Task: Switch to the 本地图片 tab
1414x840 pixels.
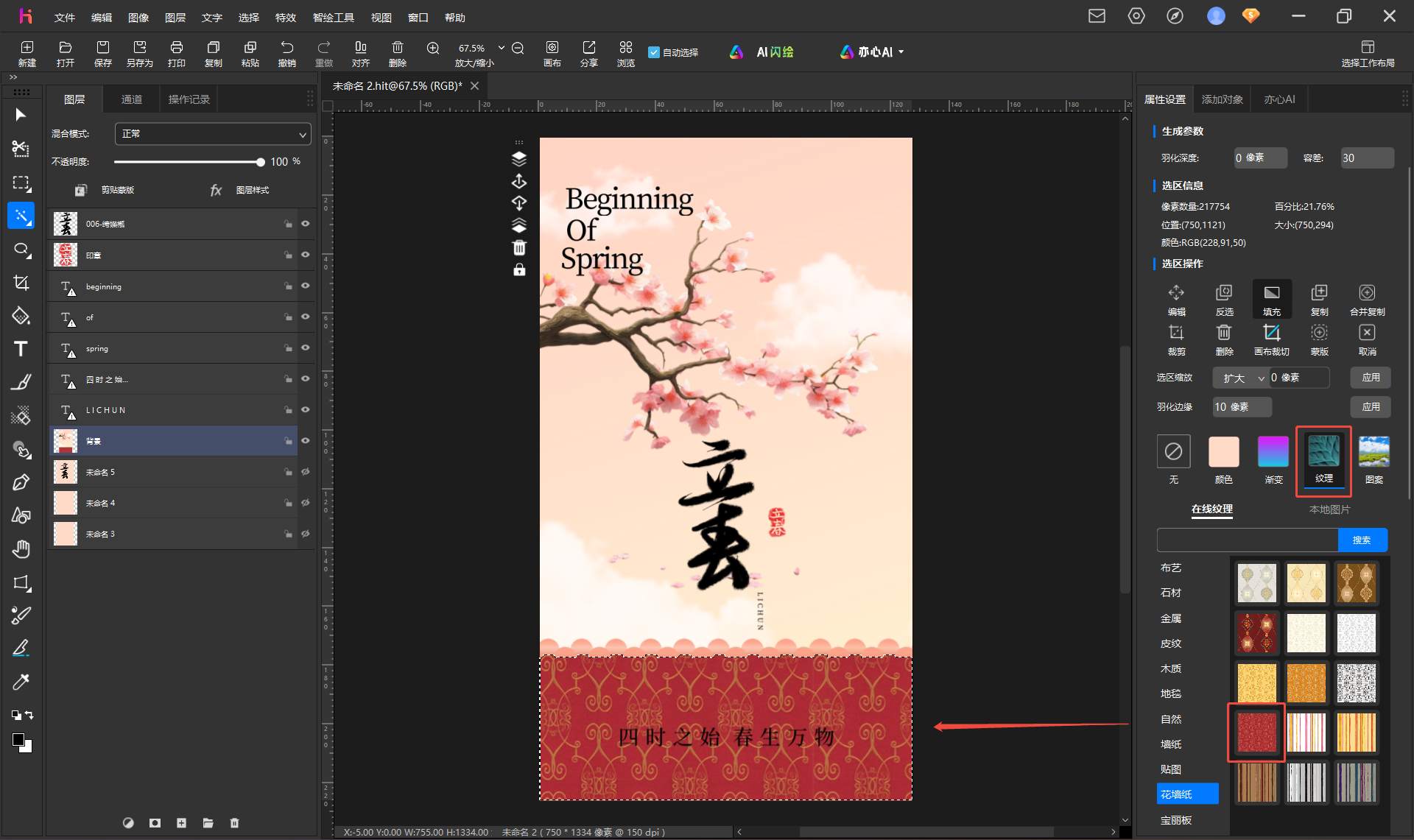Action: point(1329,509)
